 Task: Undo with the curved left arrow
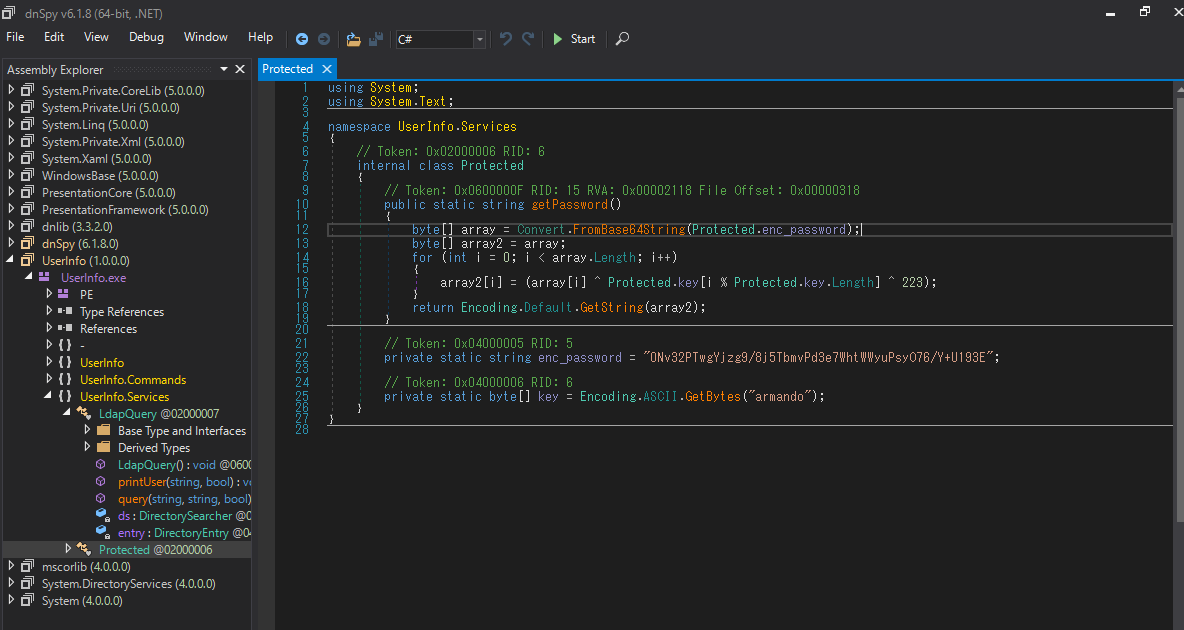pos(506,39)
